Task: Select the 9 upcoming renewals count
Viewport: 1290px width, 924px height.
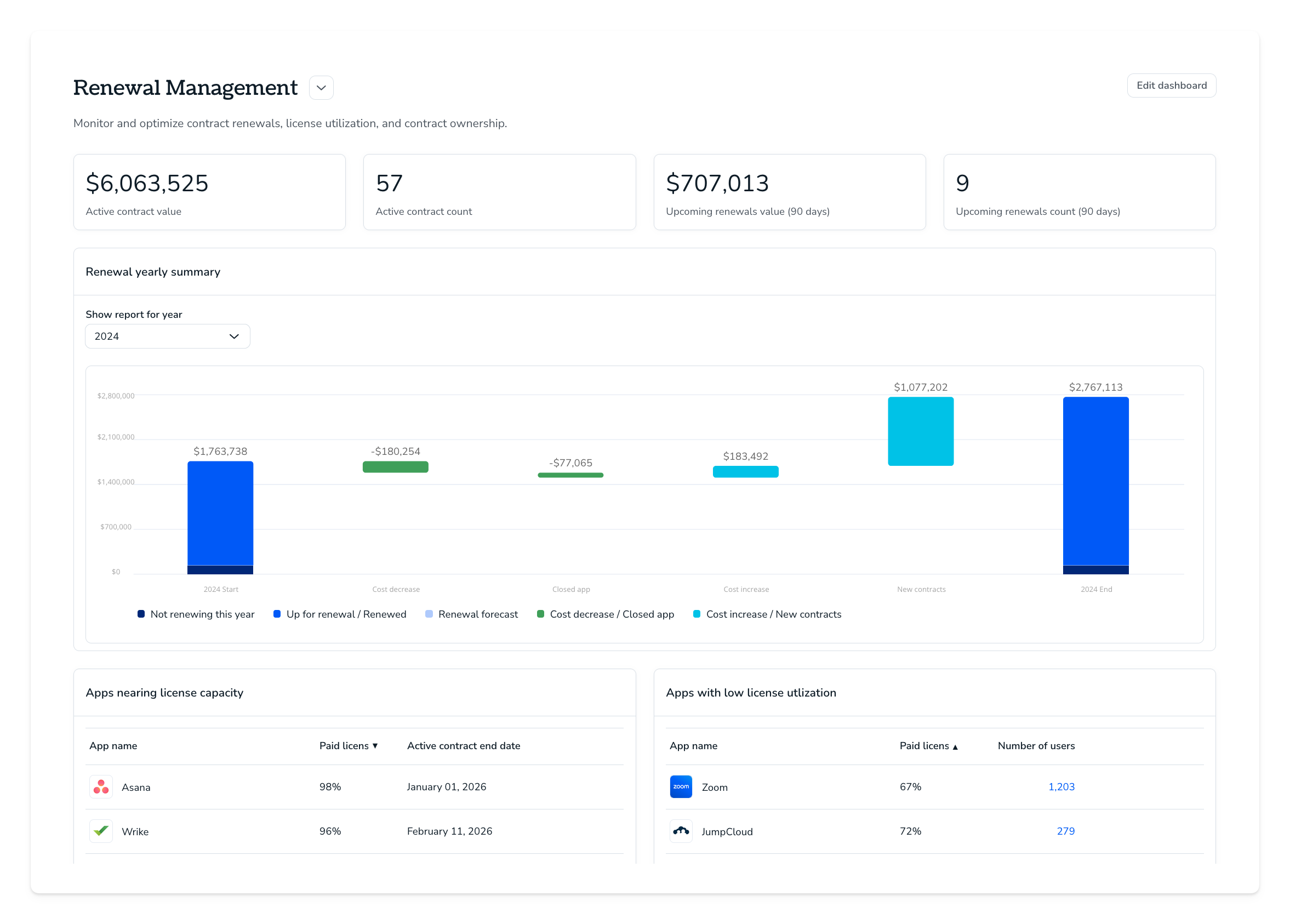Action: [x=962, y=183]
